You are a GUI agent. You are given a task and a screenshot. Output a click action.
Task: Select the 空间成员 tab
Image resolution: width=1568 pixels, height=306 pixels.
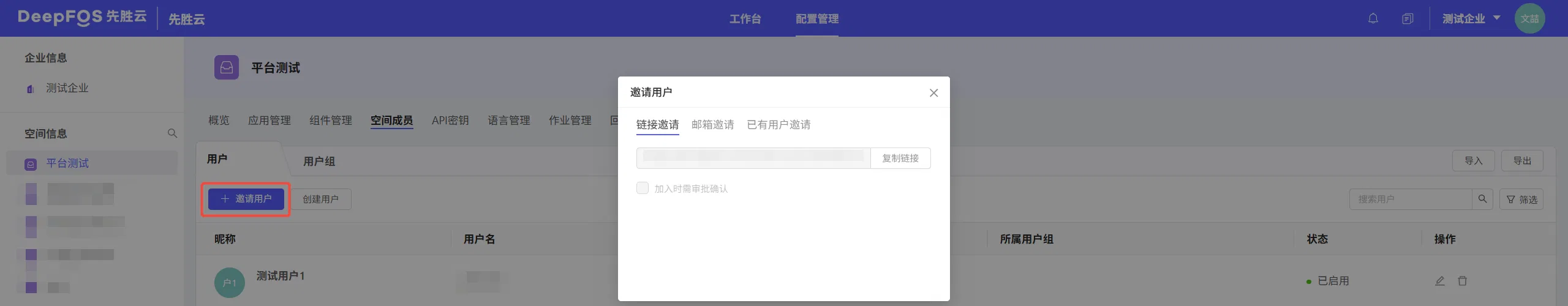391,121
